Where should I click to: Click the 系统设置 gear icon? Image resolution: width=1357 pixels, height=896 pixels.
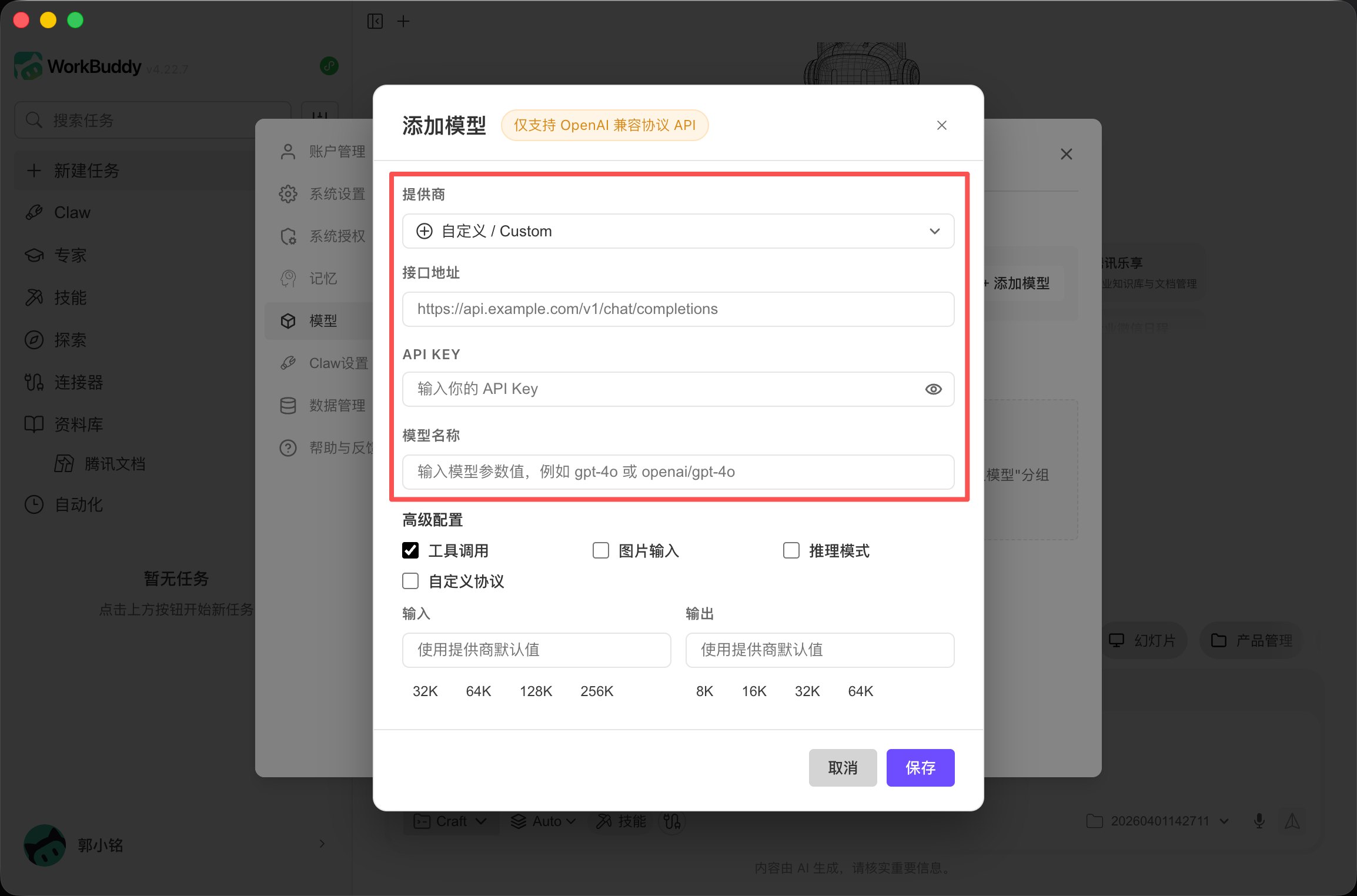[288, 194]
